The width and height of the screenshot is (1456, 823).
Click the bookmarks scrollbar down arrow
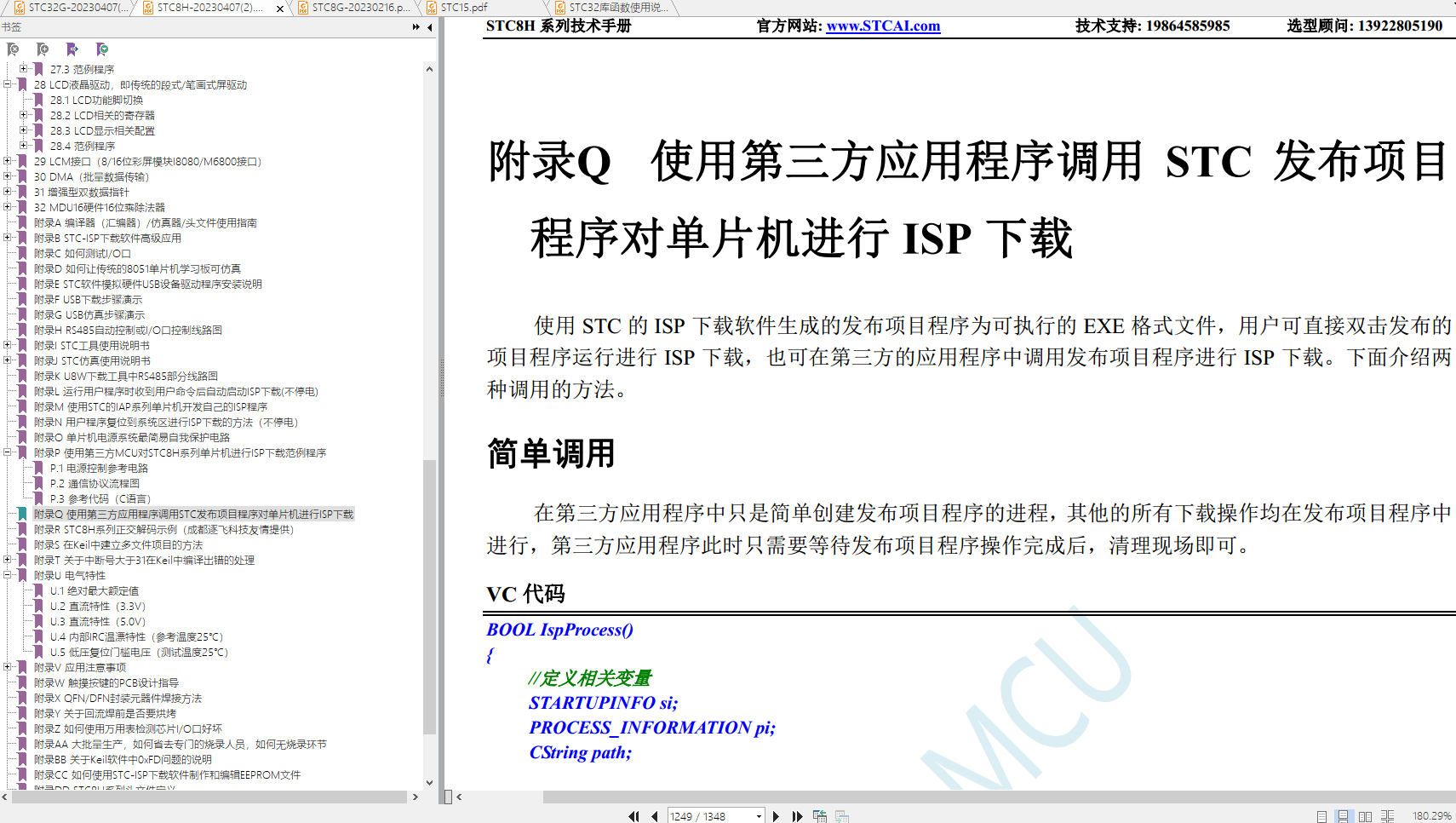click(x=429, y=782)
